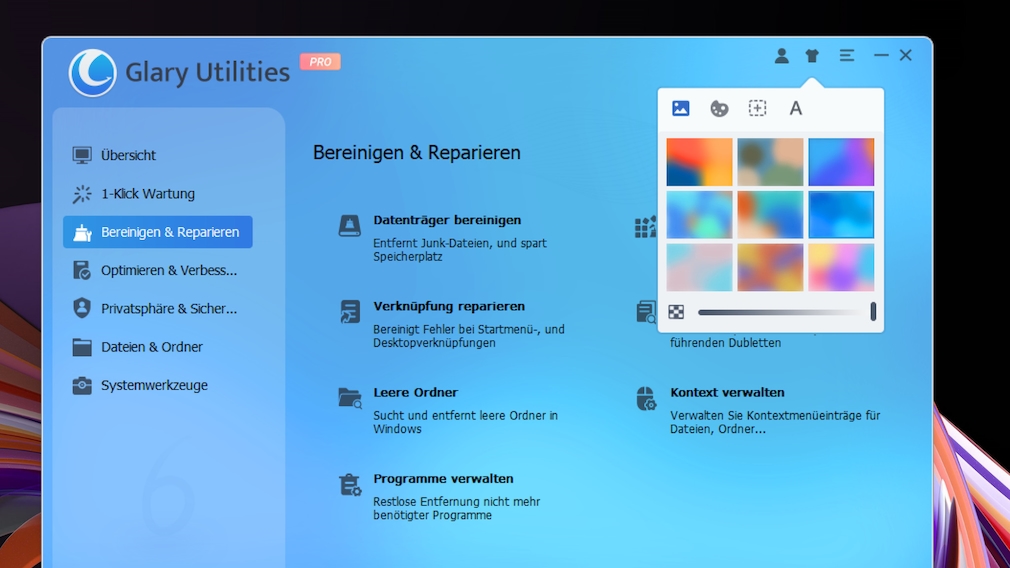Click the transparency checkerboard icon
The height and width of the screenshot is (568, 1010).
pos(677,312)
